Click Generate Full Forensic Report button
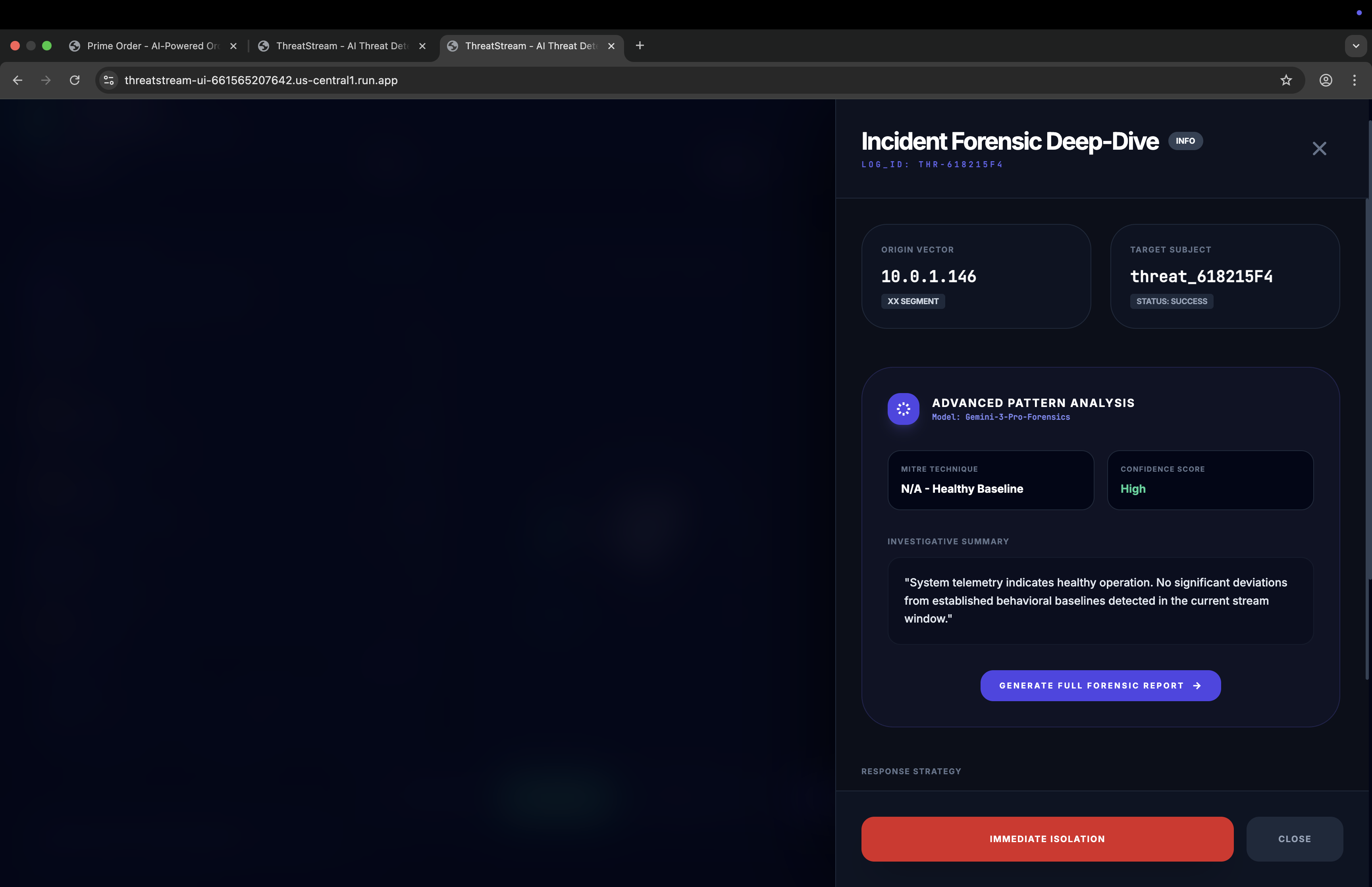 (1100, 685)
